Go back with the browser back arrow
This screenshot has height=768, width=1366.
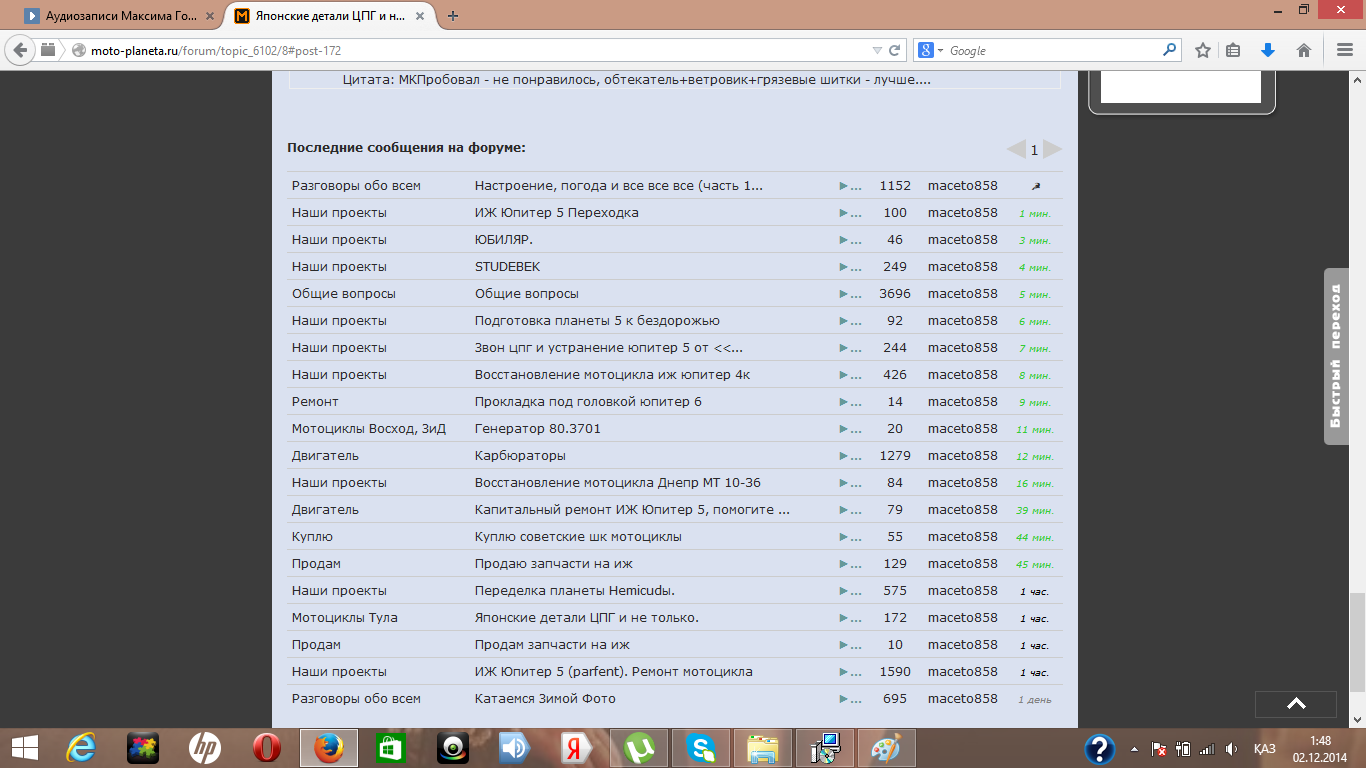tap(20, 50)
